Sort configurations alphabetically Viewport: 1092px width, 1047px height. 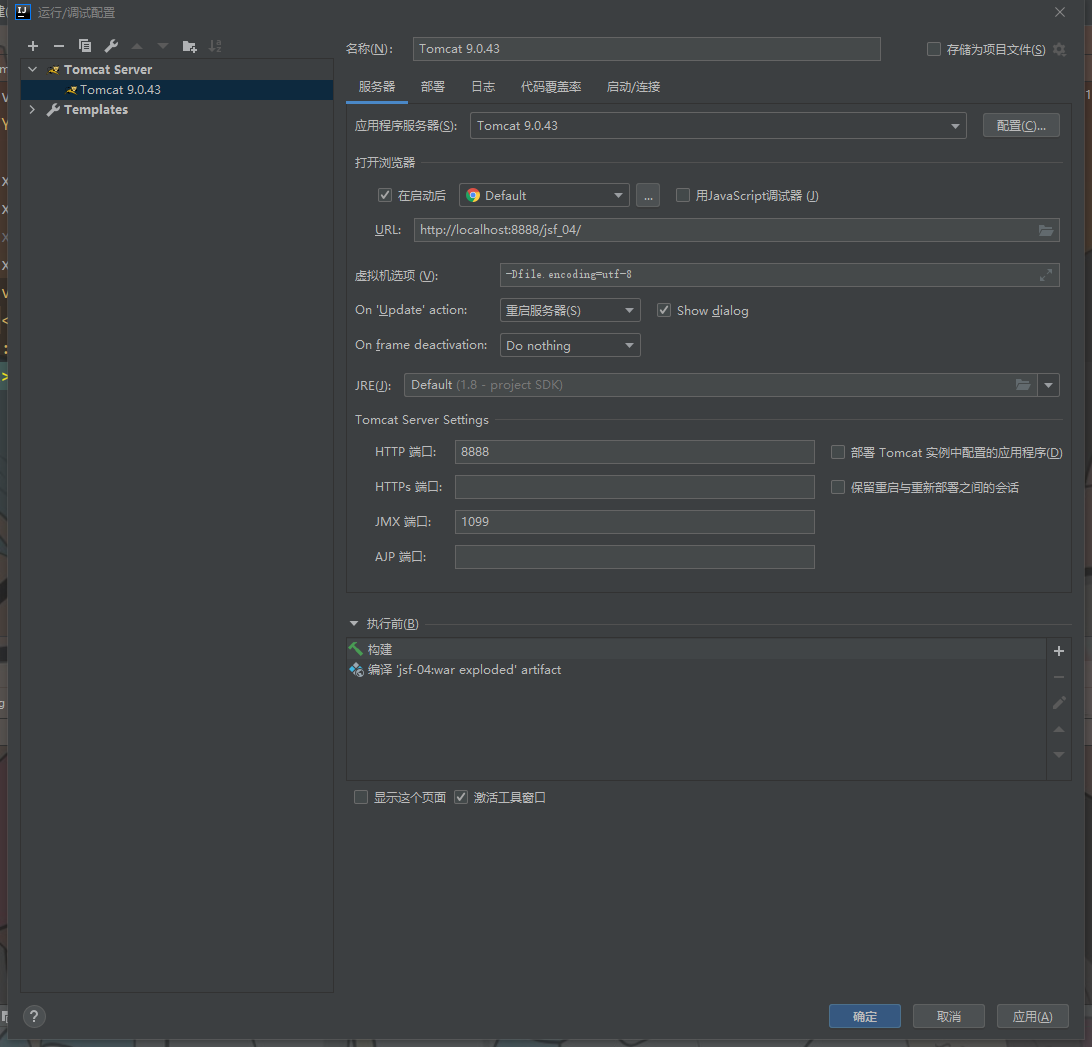[215, 46]
